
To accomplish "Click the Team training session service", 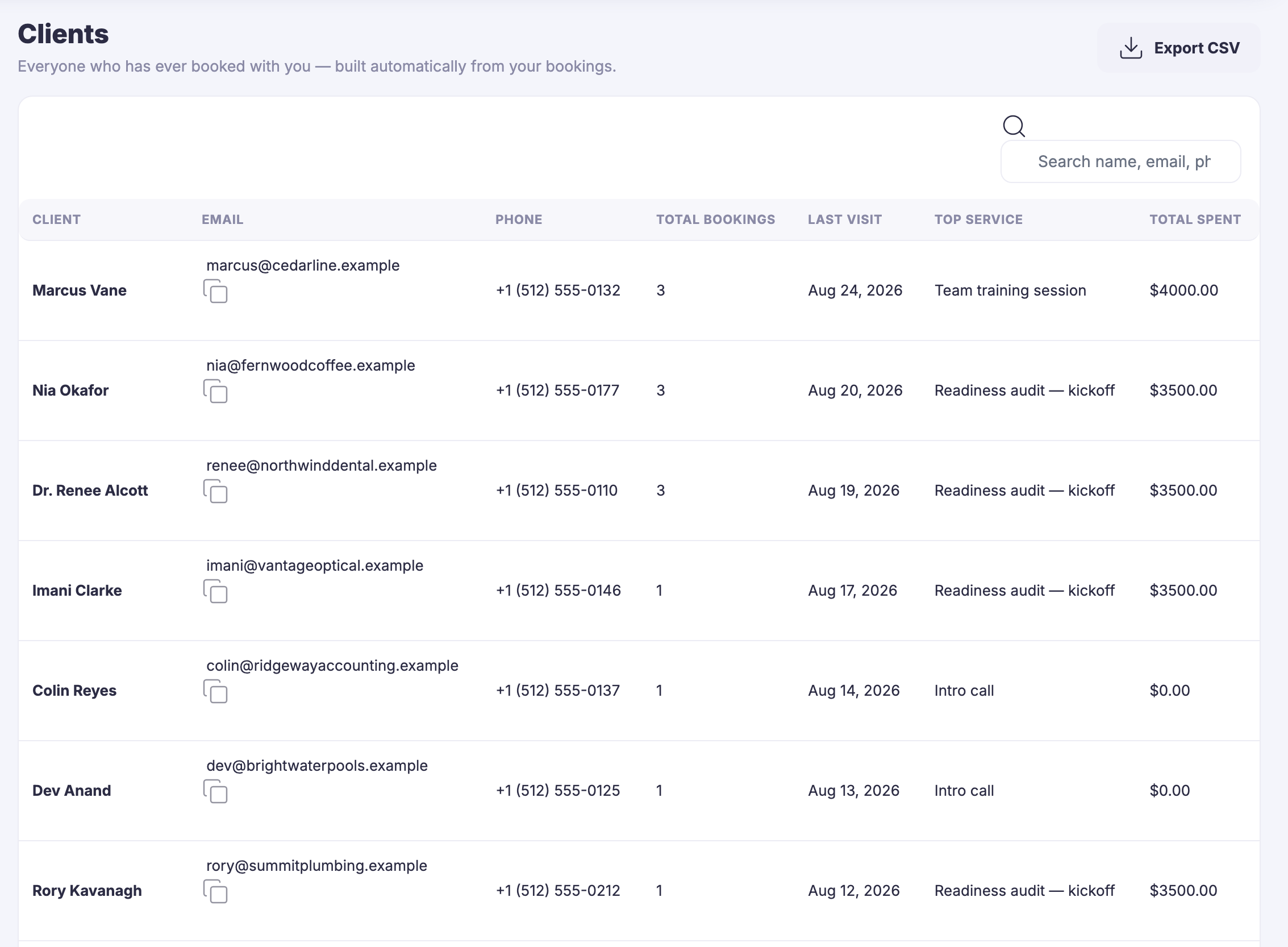I will click(x=1010, y=290).
